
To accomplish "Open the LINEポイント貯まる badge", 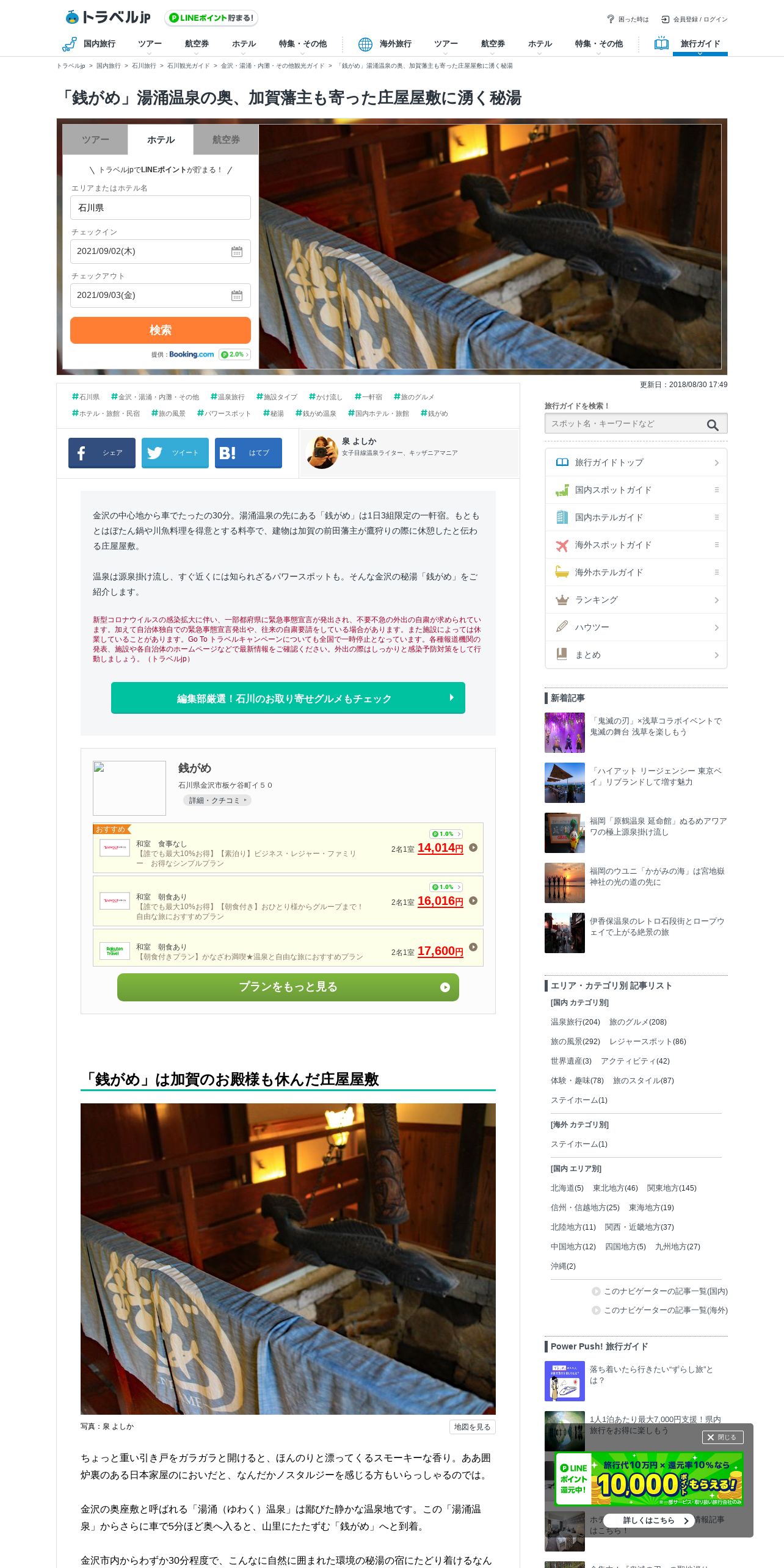I will [x=211, y=18].
